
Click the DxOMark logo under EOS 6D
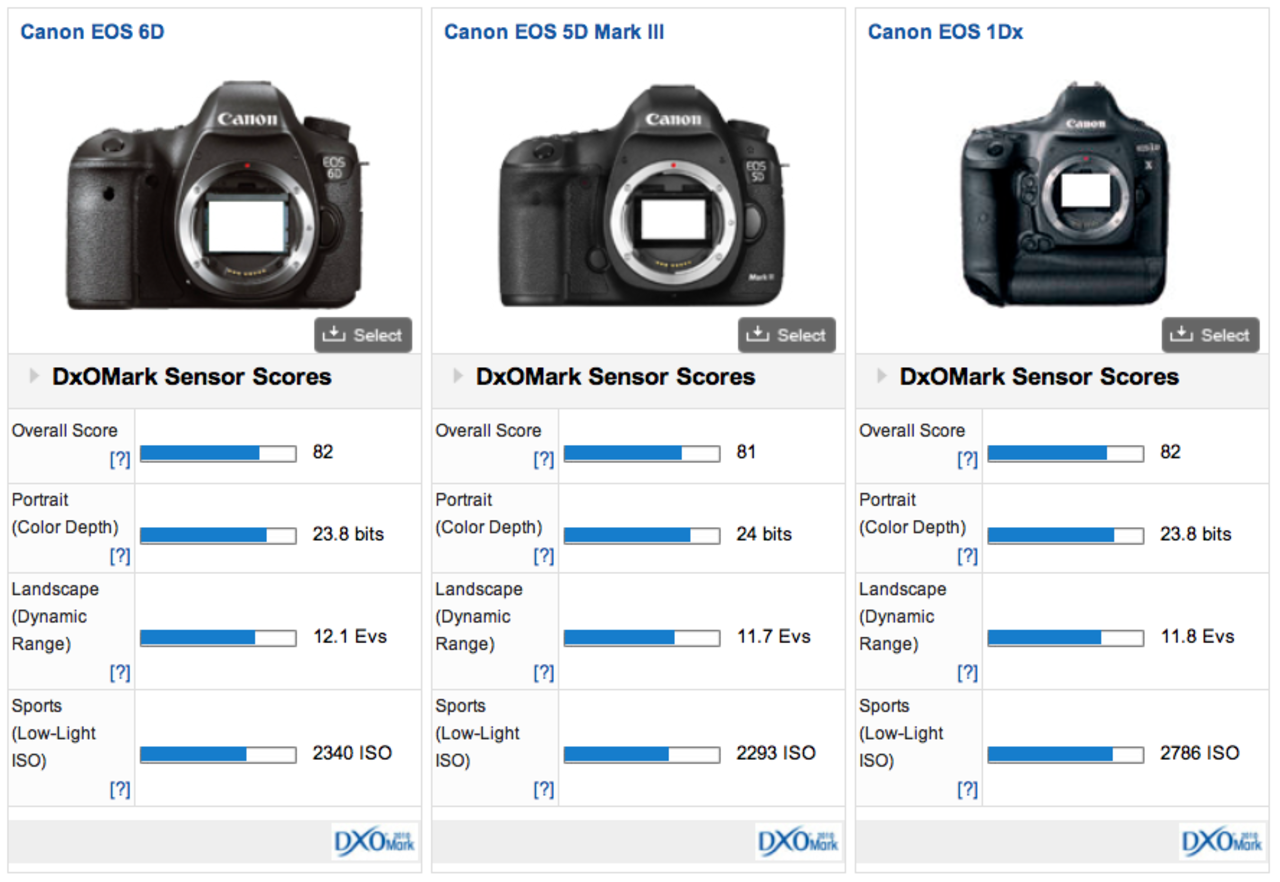[374, 841]
